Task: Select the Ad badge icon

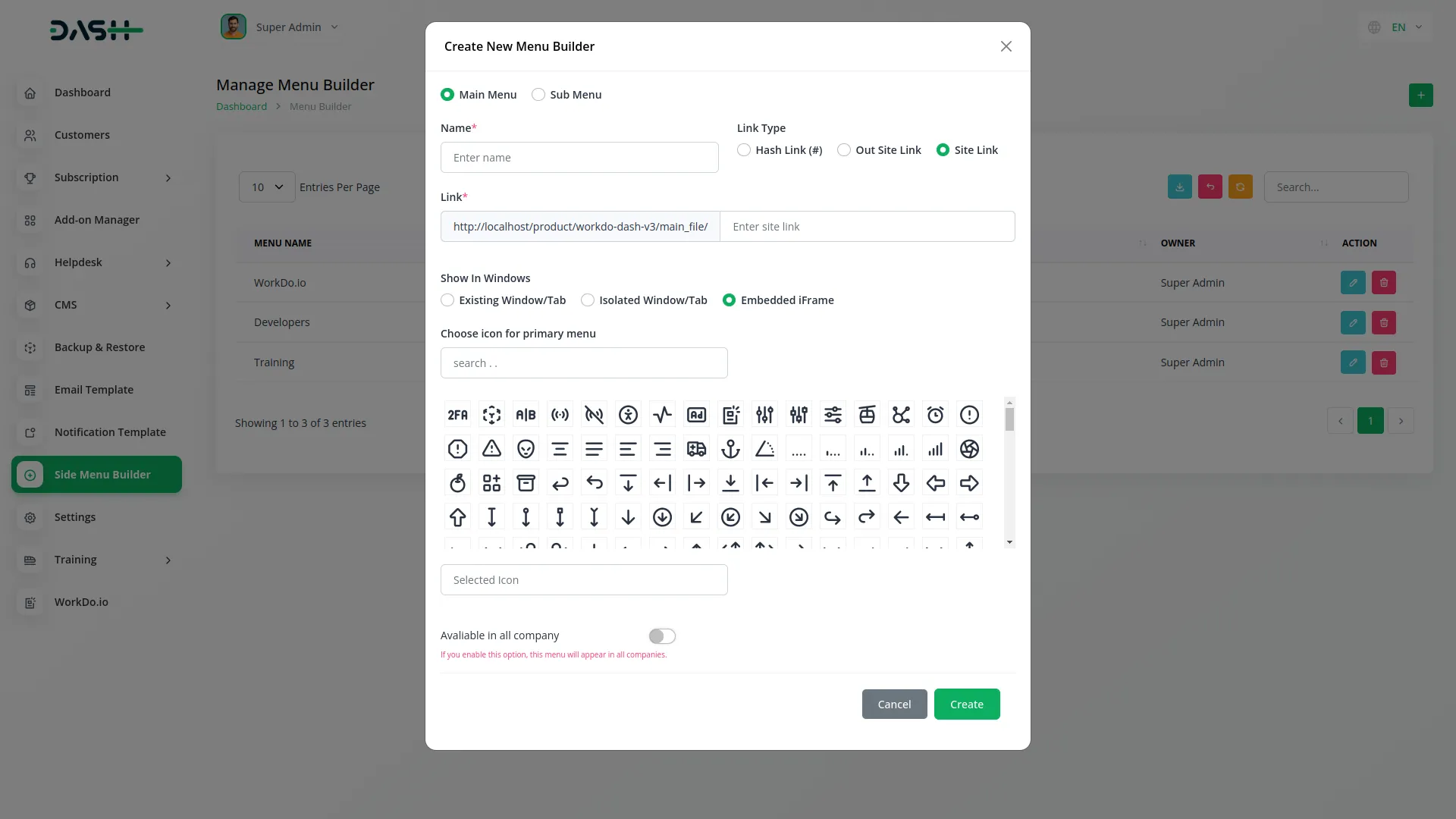Action: pyautogui.click(x=696, y=415)
